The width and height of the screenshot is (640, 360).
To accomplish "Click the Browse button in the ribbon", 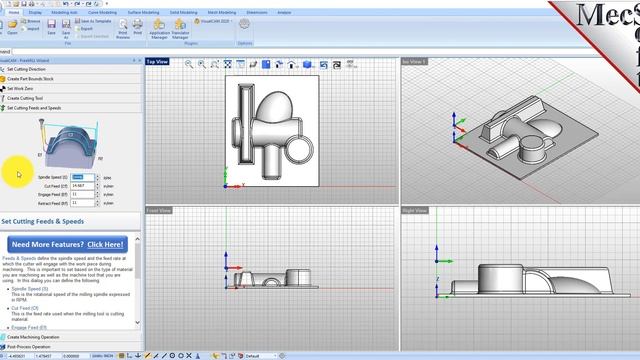I will coord(31,21).
